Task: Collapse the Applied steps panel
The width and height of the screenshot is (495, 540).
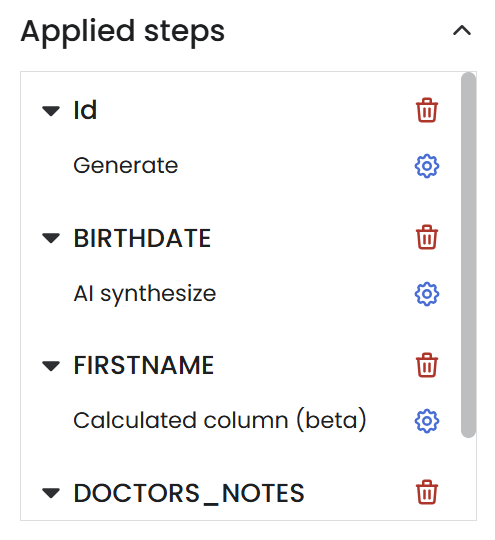Action: tap(462, 31)
